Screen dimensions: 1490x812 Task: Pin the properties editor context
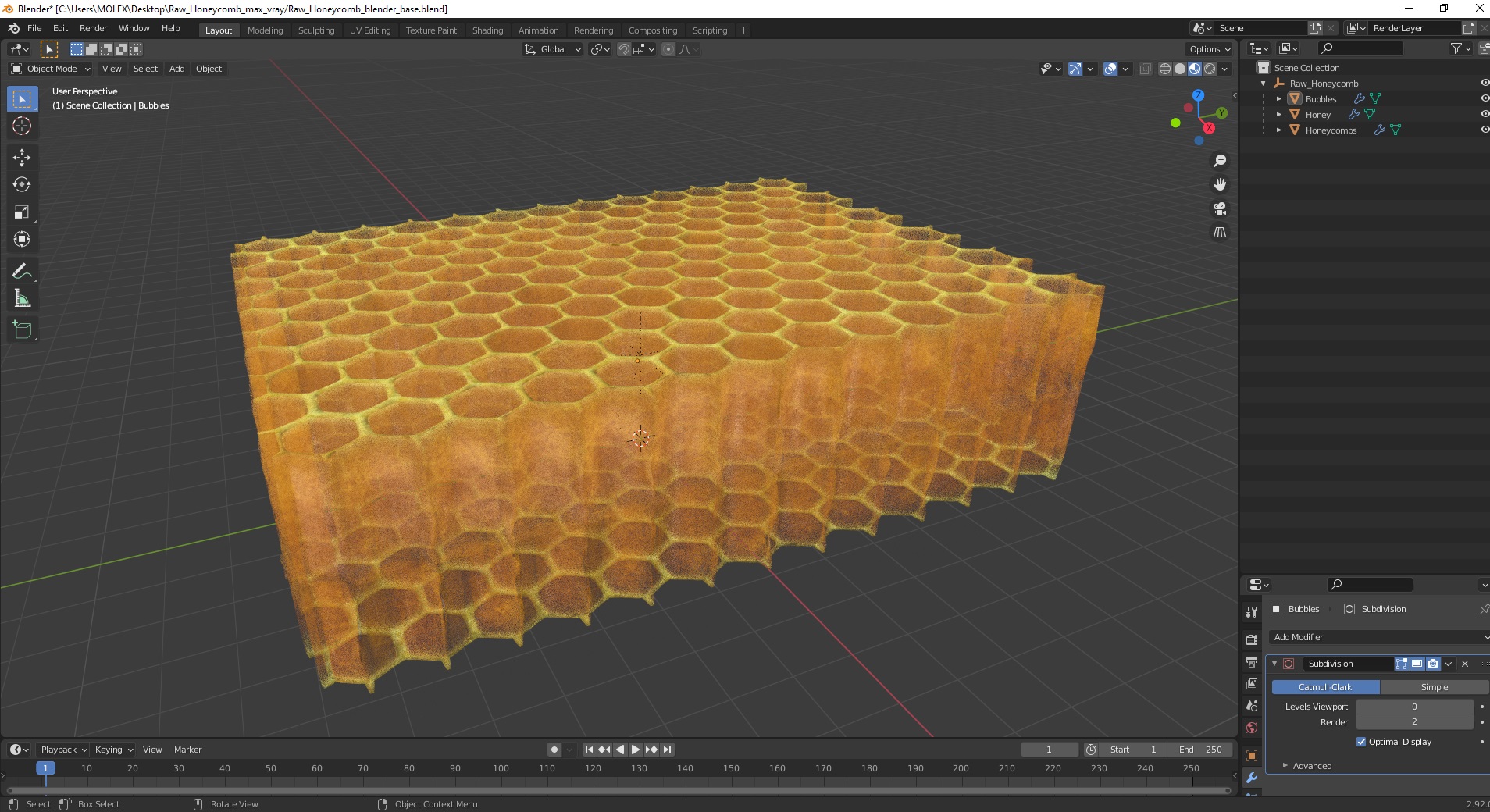tap(1484, 609)
